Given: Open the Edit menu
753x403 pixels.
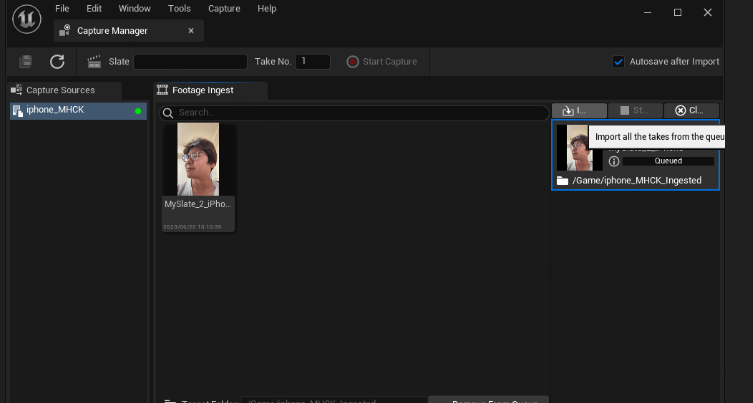Looking at the screenshot, I should pyautogui.click(x=94, y=9).
